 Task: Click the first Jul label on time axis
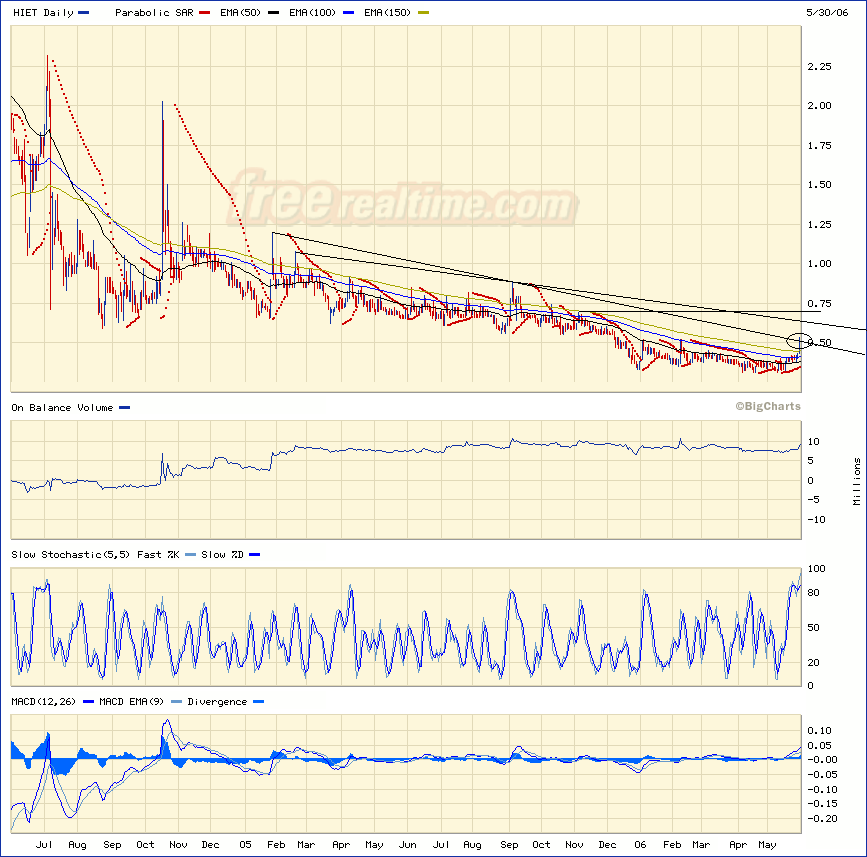click(44, 844)
